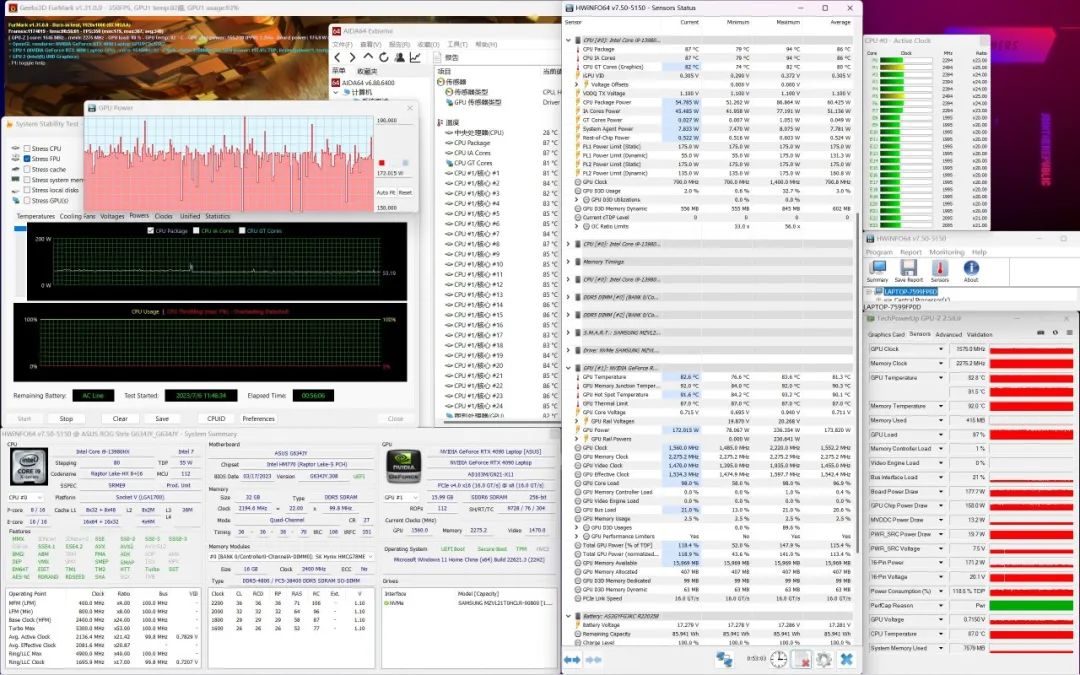The width and height of the screenshot is (1080, 675).
Task: Toggle the Stress GPU(s) checkbox
Action: pos(27,200)
